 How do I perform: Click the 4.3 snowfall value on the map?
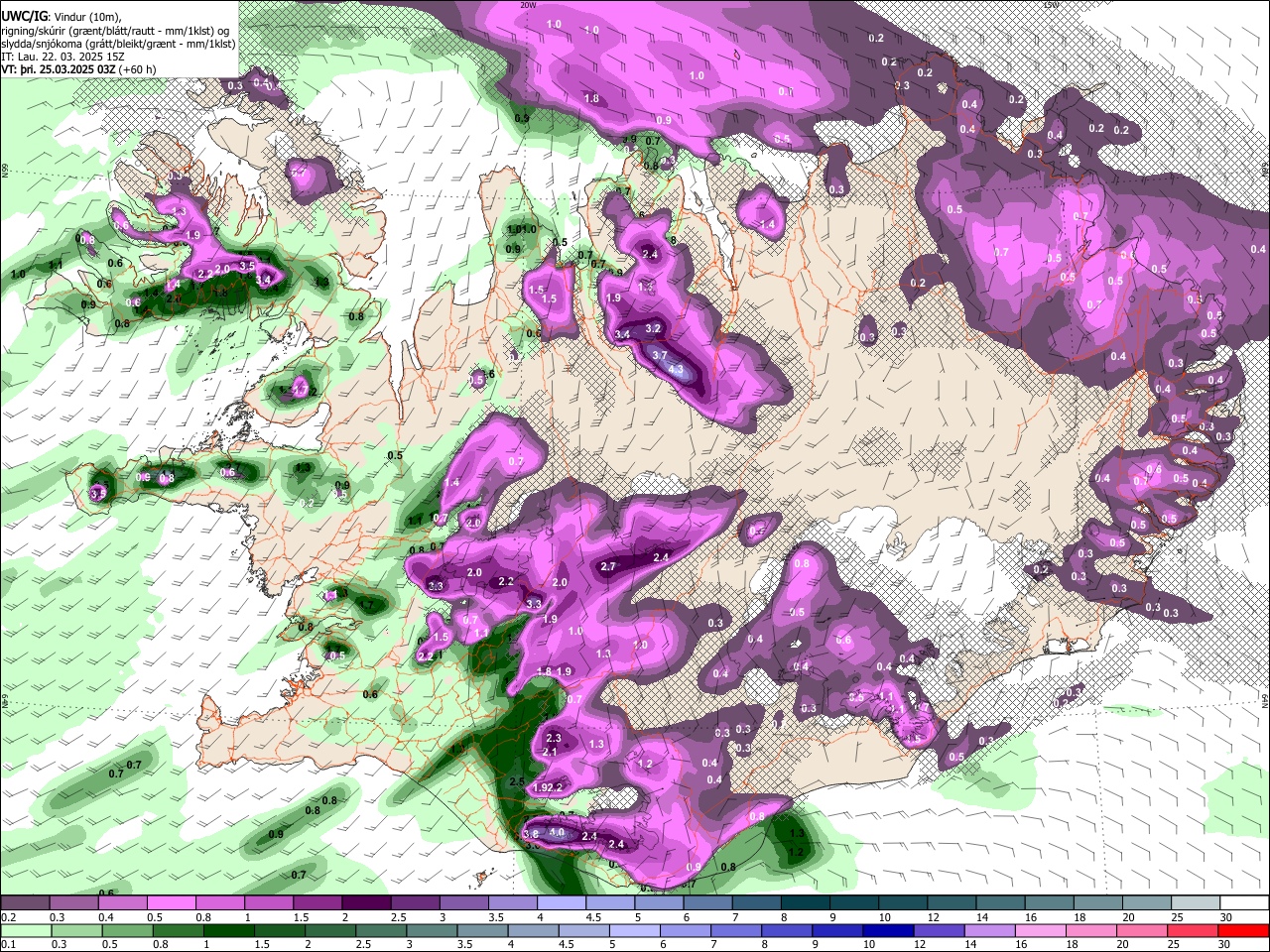(x=677, y=369)
